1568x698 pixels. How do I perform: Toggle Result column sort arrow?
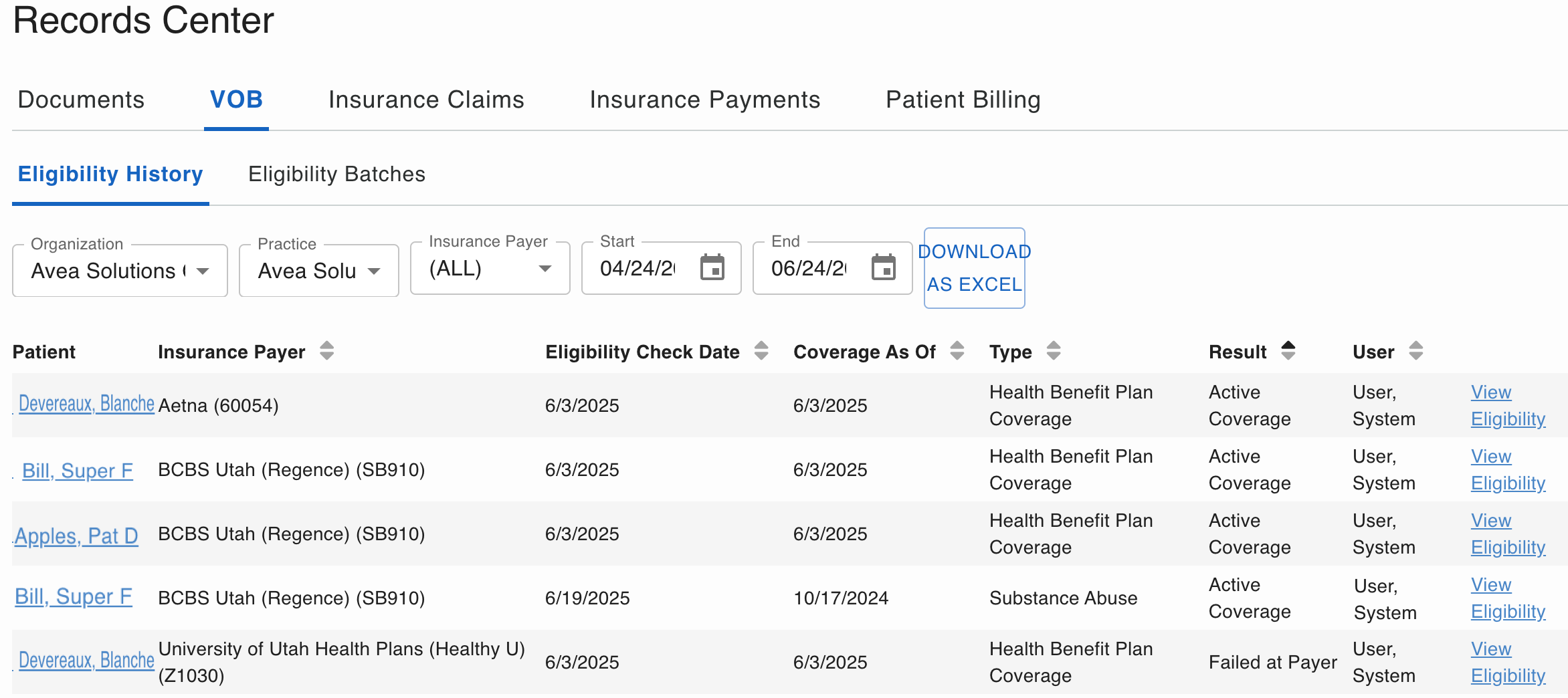tap(1288, 350)
